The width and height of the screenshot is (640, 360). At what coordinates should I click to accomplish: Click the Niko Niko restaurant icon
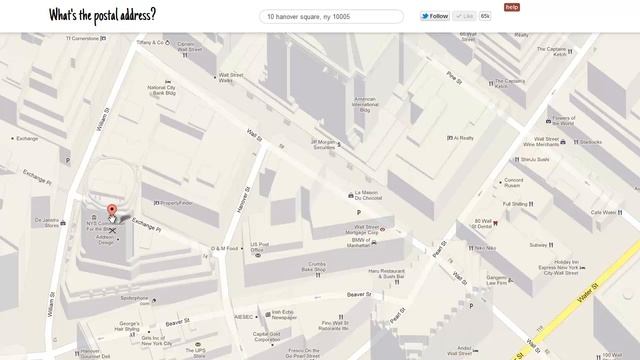point(471,248)
